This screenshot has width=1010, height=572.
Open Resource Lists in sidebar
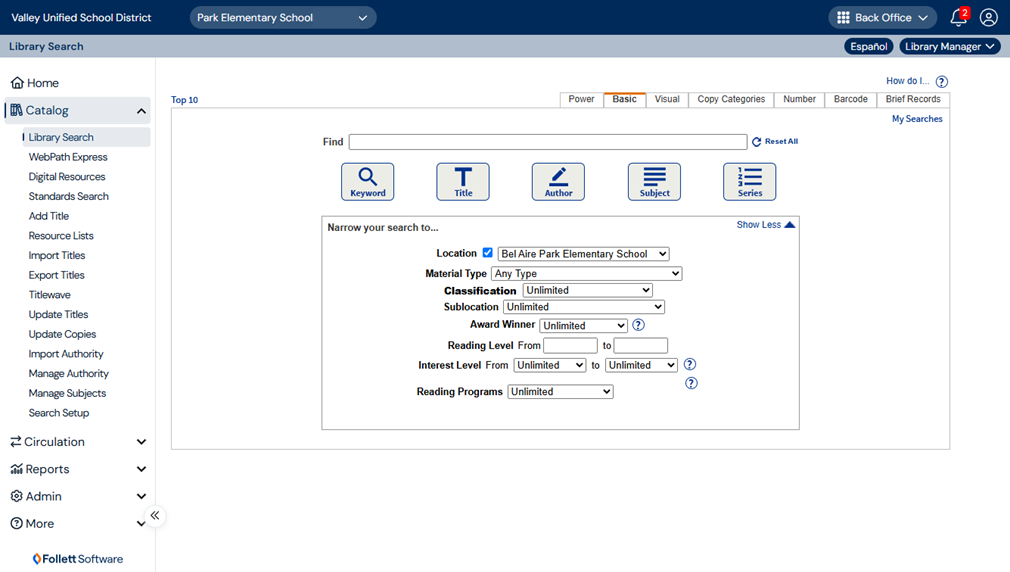pos(61,236)
